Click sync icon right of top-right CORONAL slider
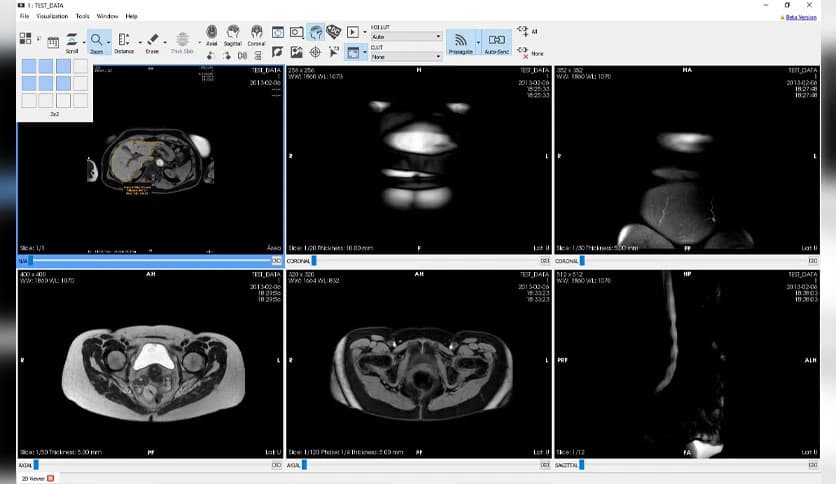Image resolution: width=836 pixels, height=484 pixels. coord(813,261)
